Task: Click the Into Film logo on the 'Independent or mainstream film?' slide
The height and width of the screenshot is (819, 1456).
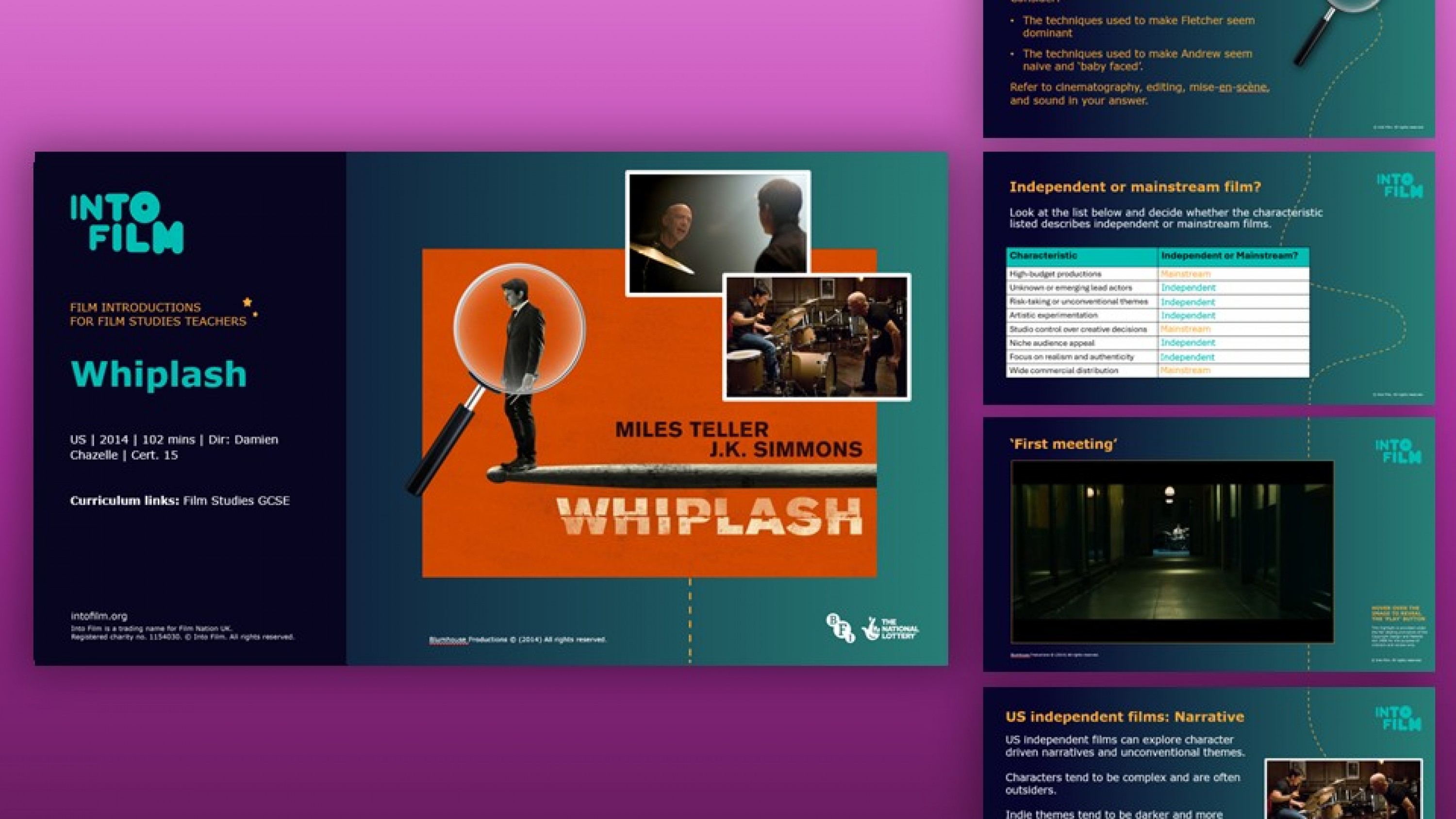Action: pyautogui.click(x=1400, y=185)
